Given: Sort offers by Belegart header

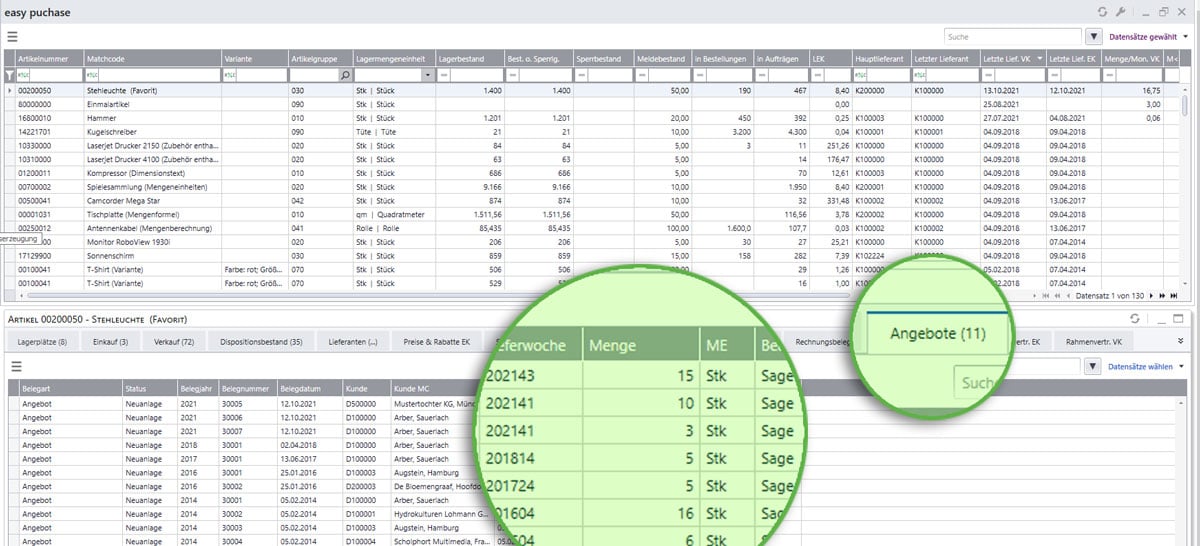Looking at the screenshot, I should [70, 386].
